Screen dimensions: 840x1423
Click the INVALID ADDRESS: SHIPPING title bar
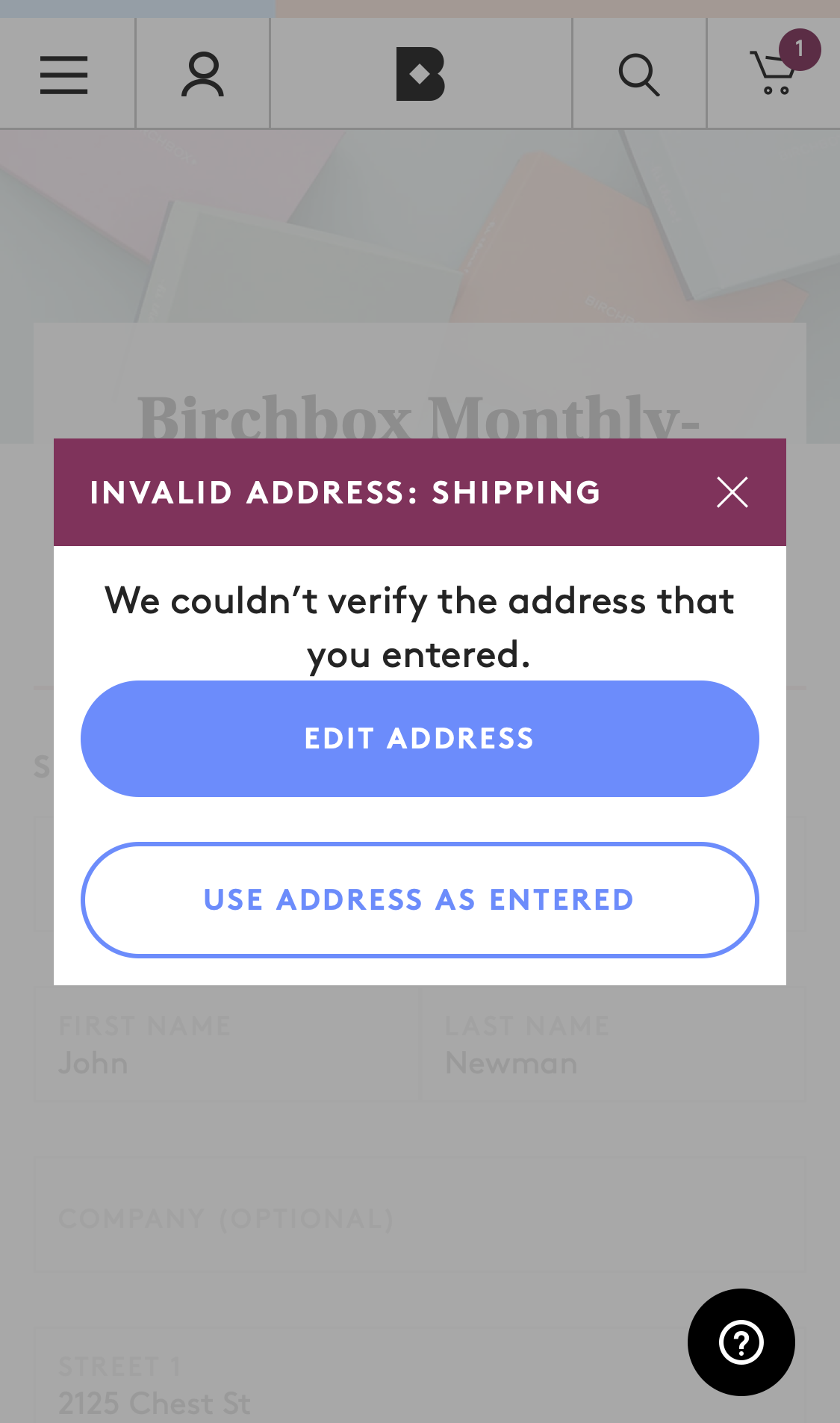(x=345, y=492)
